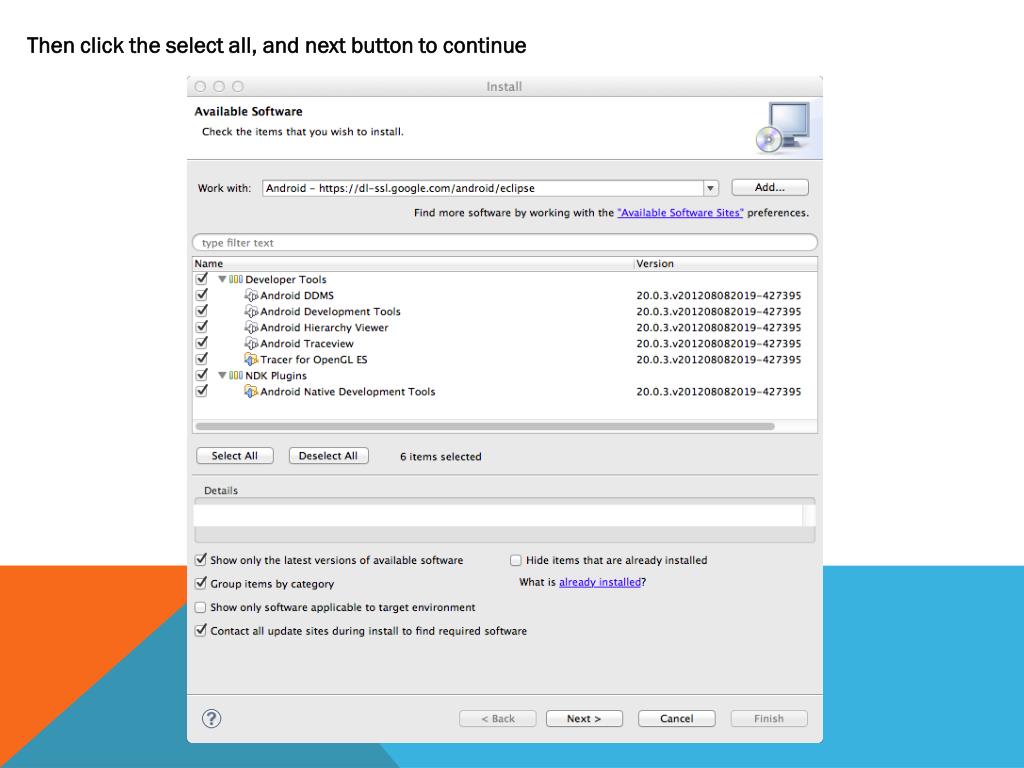
Task: Click the Android Development Tools version cell
Action: click(718, 312)
